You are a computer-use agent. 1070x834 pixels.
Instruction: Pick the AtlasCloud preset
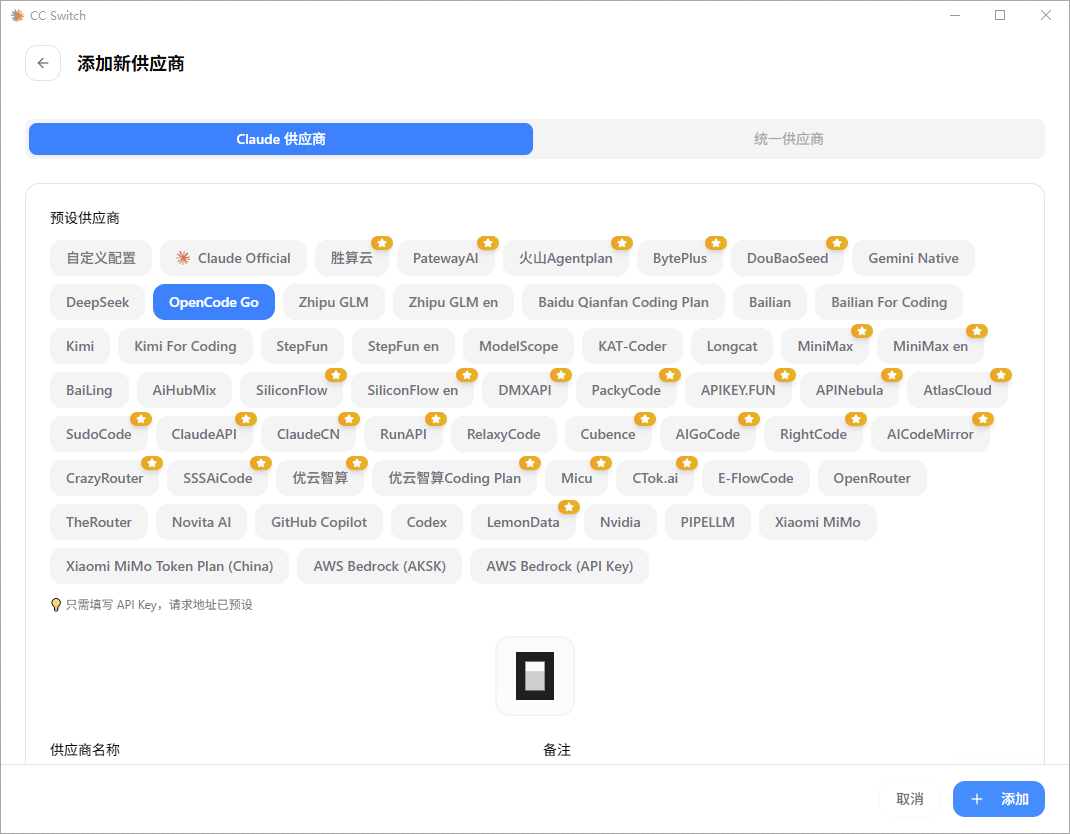[x=957, y=390]
